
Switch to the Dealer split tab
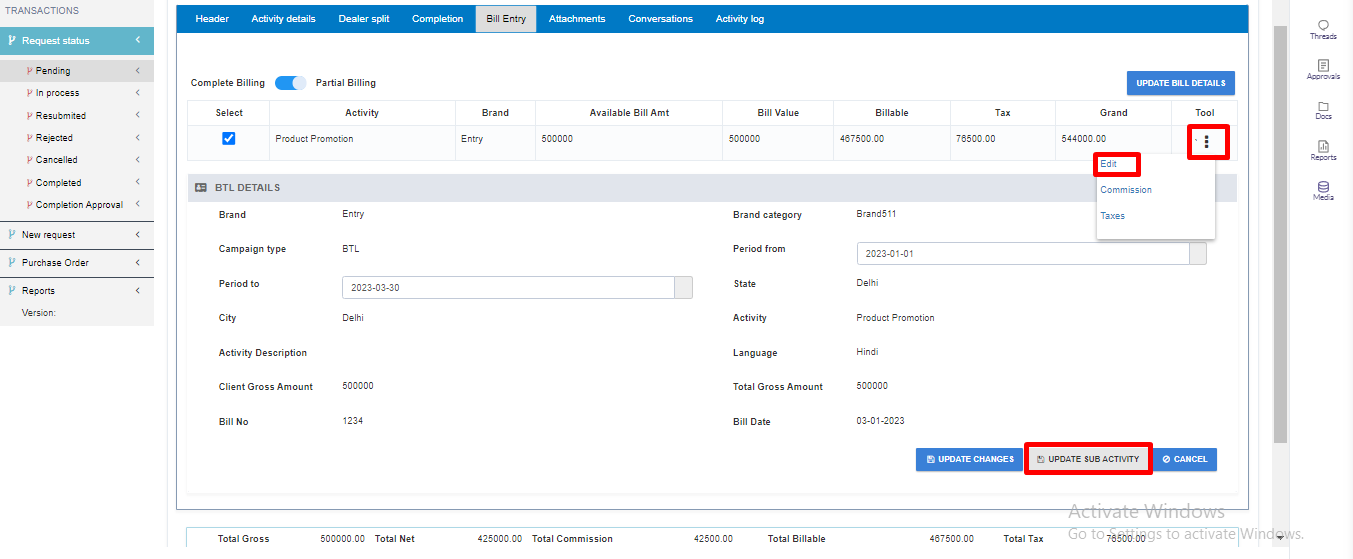click(364, 19)
